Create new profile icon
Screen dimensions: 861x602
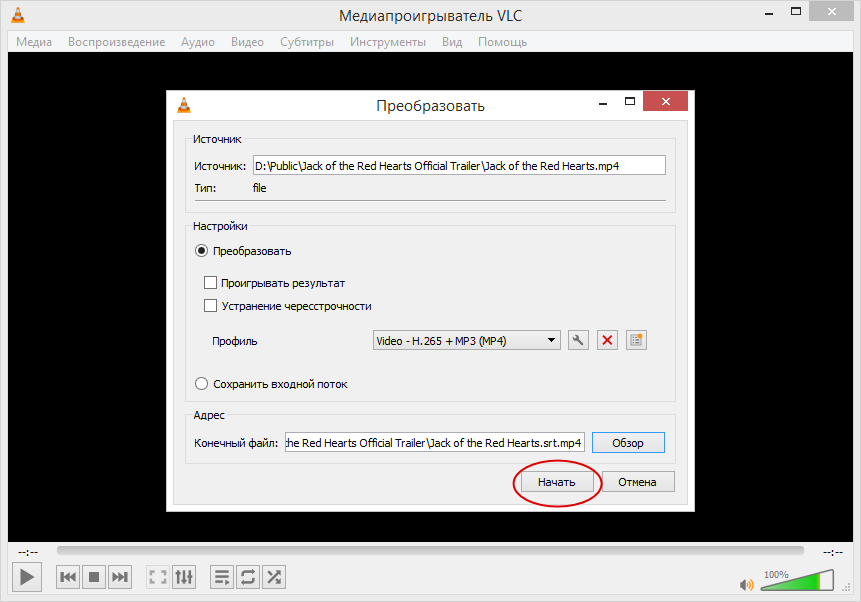pos(636,341)
